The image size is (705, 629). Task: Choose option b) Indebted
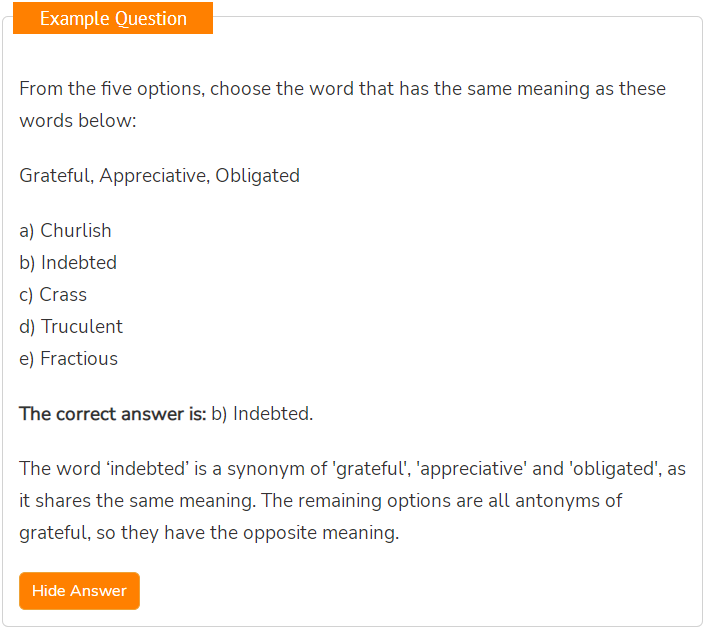(x=68, y=263)
